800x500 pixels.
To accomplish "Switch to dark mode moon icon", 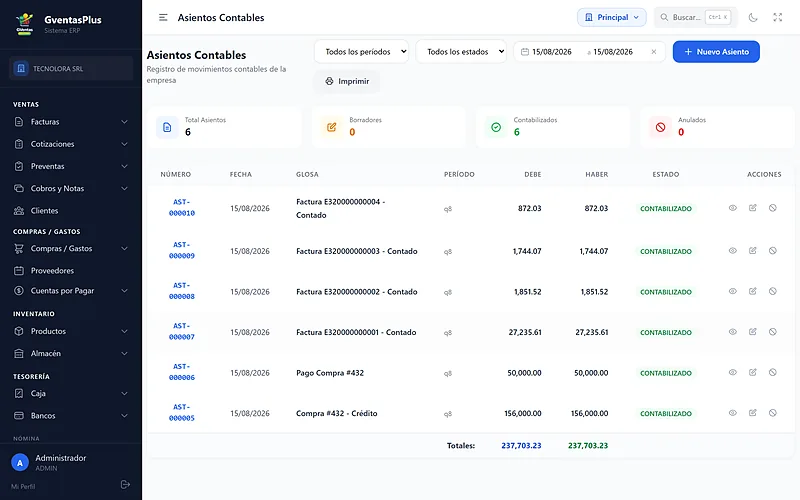I will pos(753,17).
